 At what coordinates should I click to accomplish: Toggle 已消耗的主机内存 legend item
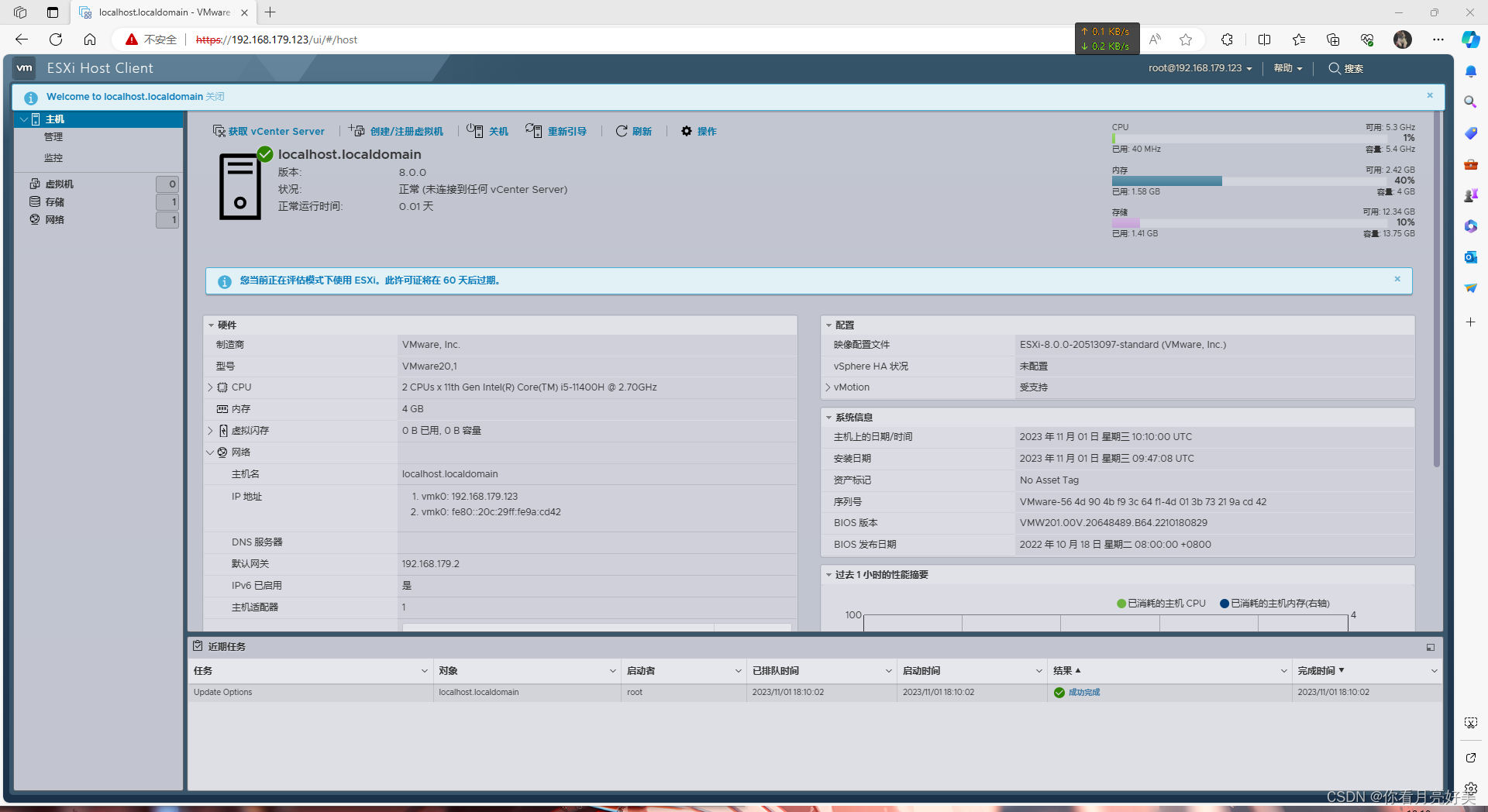coord(1275,604)
